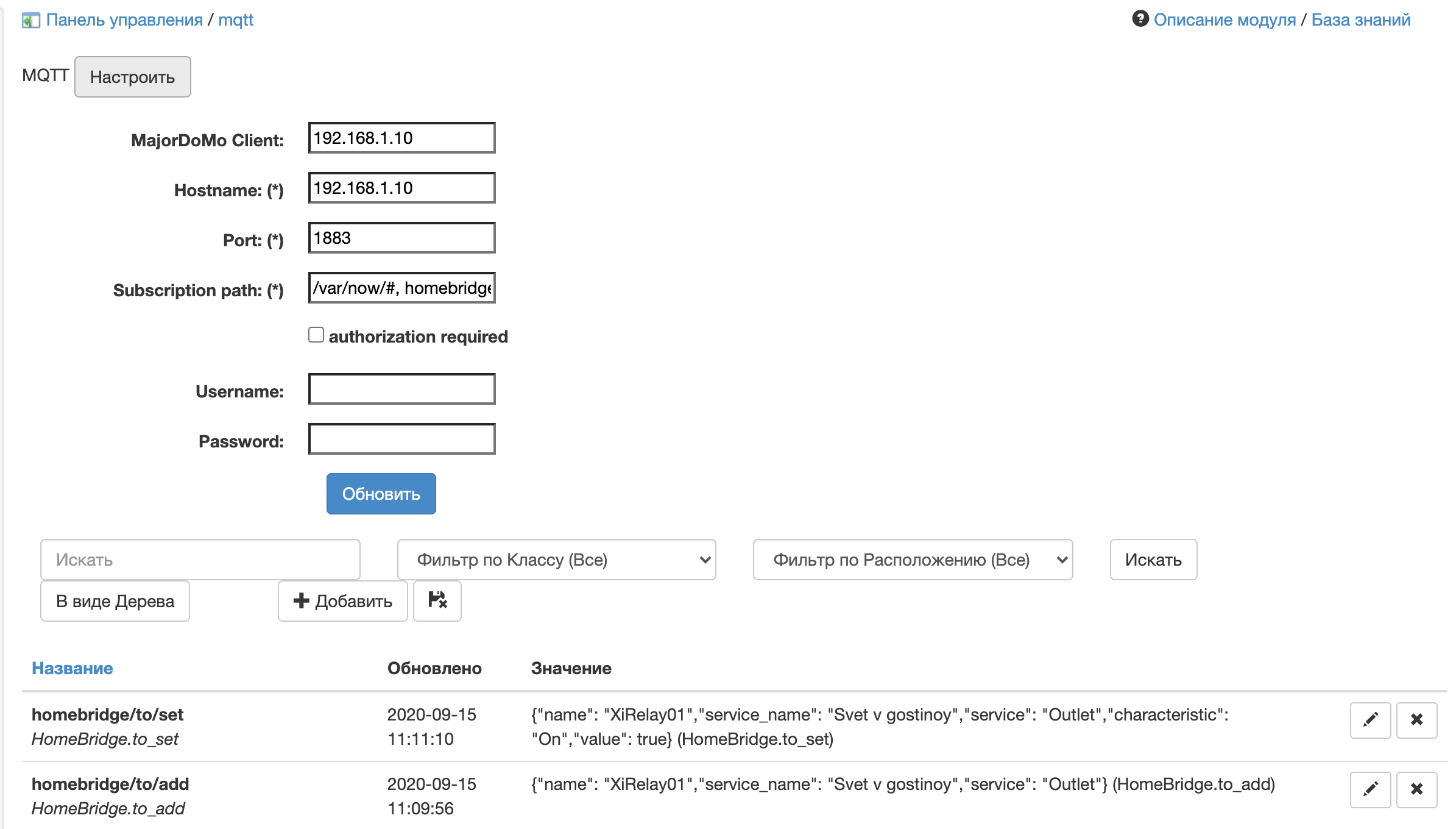Sort by the Название column header
The image size is (1456, 829).
coord(72,668)
